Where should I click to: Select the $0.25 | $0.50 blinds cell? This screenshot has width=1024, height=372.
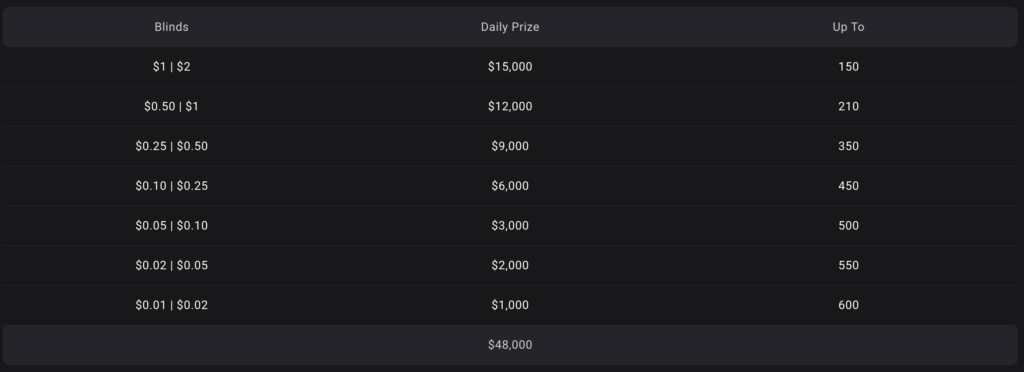point(172,146)
